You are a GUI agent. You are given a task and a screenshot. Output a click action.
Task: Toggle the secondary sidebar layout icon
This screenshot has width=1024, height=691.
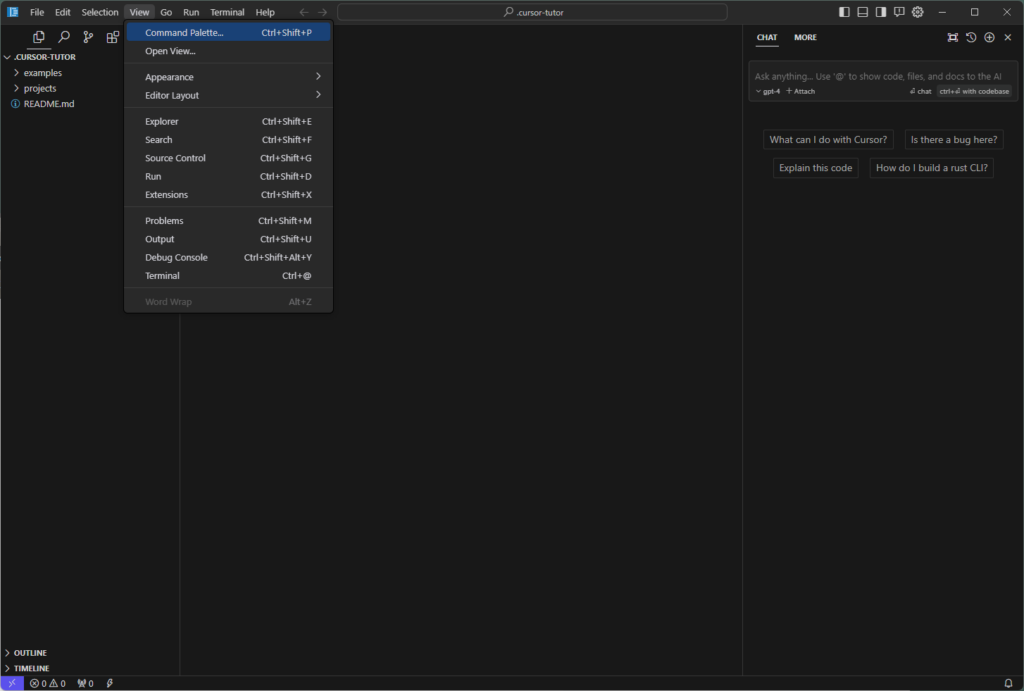click(x=881, y=12)
